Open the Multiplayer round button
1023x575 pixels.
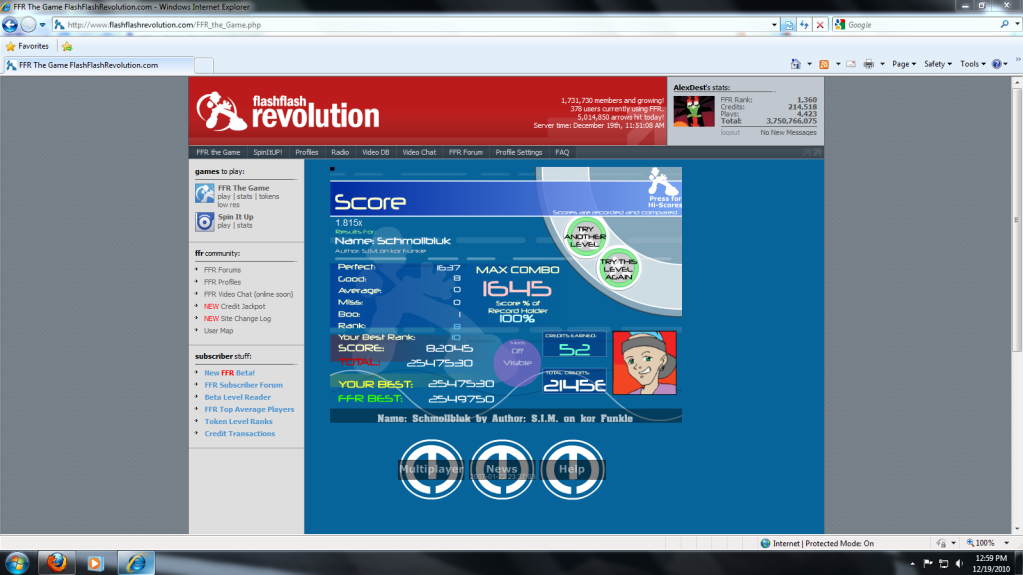point(432,469)
